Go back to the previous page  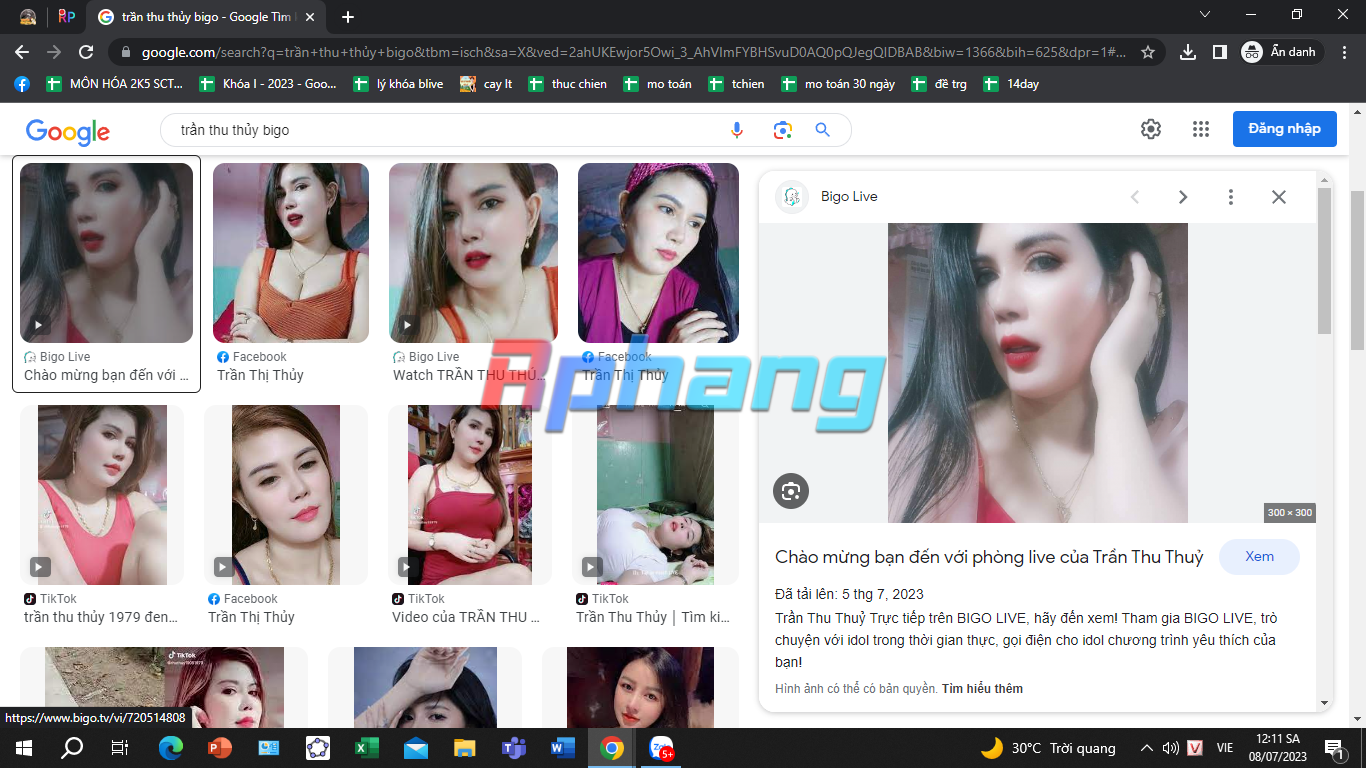[22, 52]
